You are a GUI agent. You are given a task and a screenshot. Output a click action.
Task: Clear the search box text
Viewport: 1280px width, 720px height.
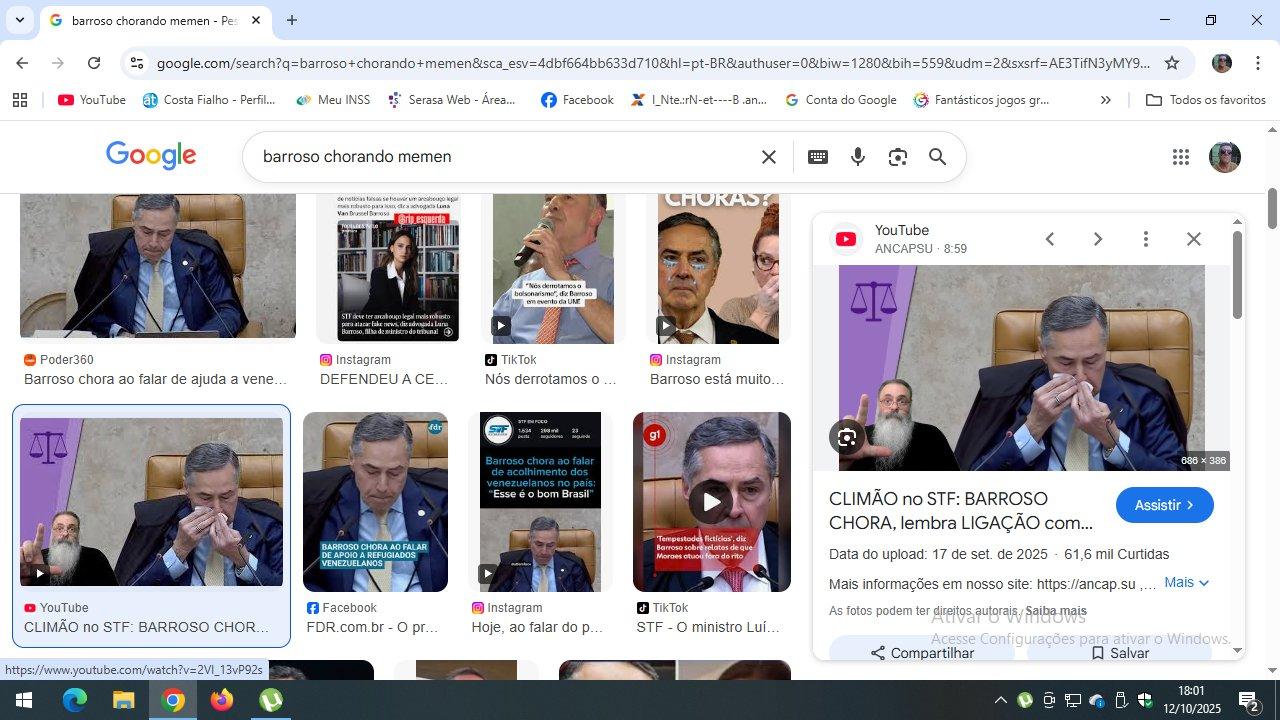[768, 157]
